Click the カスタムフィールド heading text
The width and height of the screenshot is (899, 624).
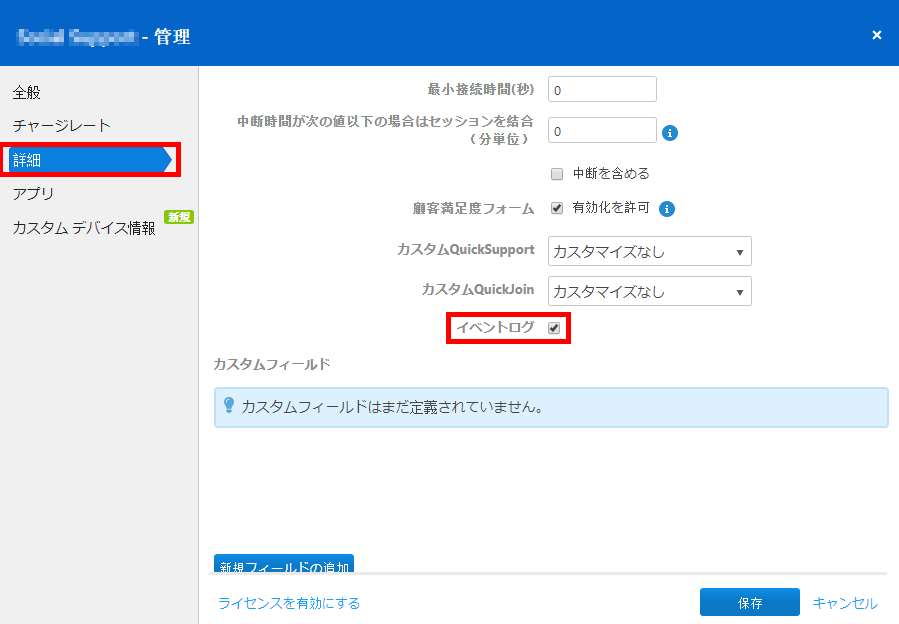click(272, 364)
